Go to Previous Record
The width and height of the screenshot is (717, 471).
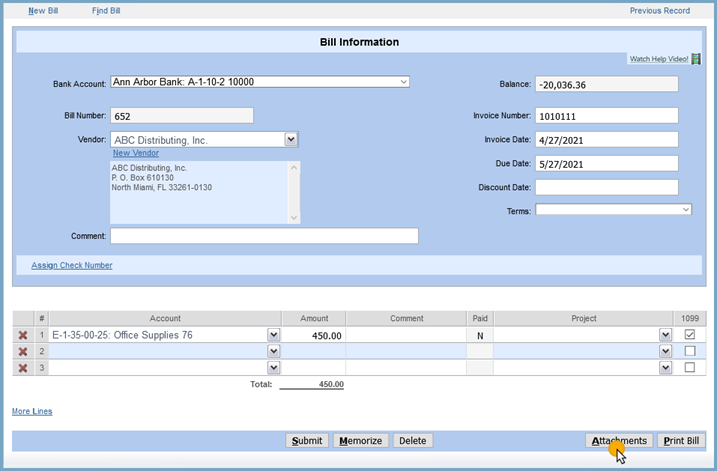659,11
